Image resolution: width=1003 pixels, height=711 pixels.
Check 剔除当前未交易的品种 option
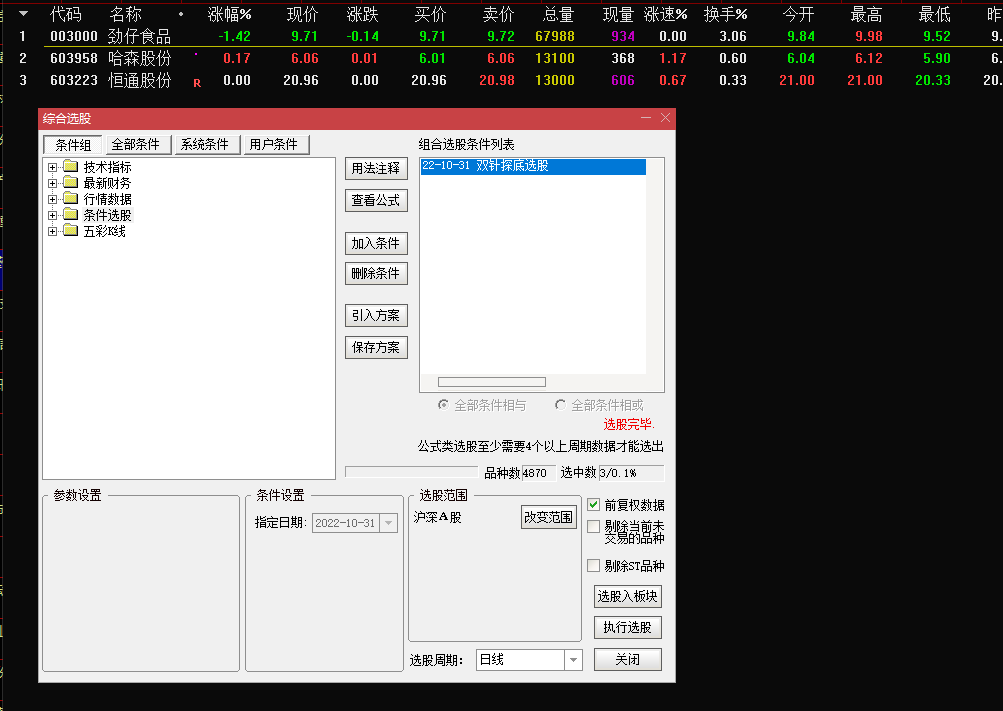592,527
